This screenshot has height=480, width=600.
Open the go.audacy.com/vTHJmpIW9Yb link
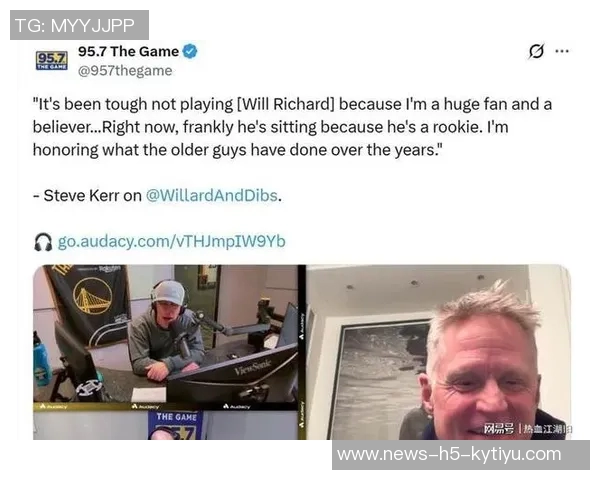point(171,242)
